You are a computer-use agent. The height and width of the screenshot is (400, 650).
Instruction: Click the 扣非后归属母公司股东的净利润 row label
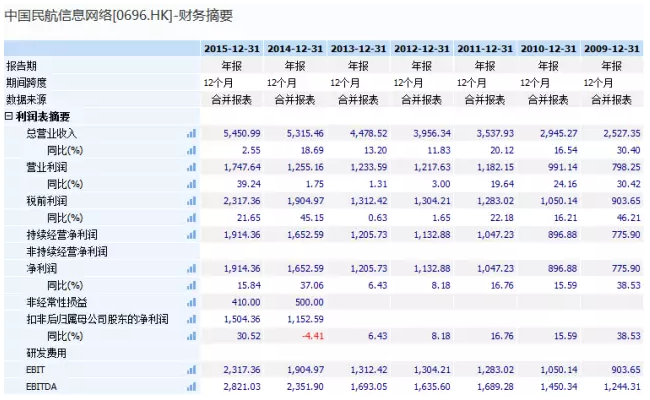click(x=97, y=319)
